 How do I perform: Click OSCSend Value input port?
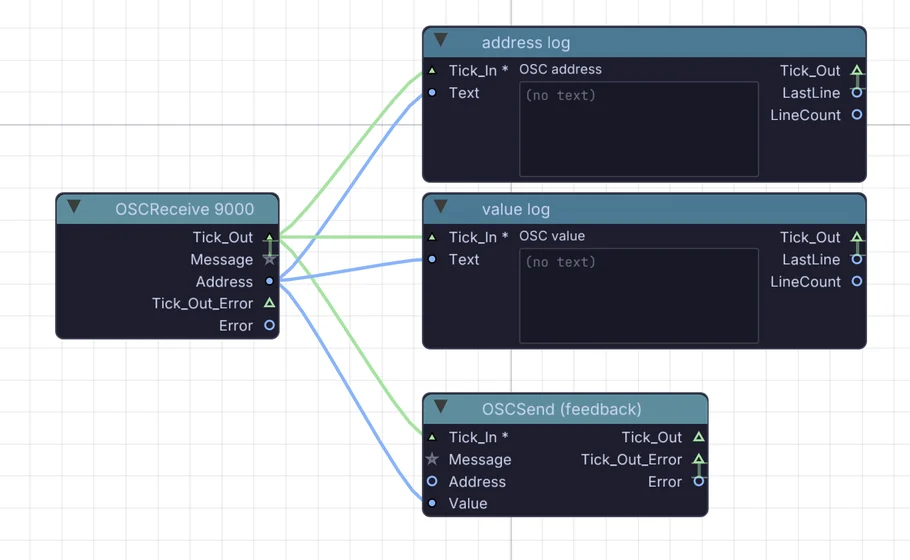pyautogui.click(x=432, y=503)
